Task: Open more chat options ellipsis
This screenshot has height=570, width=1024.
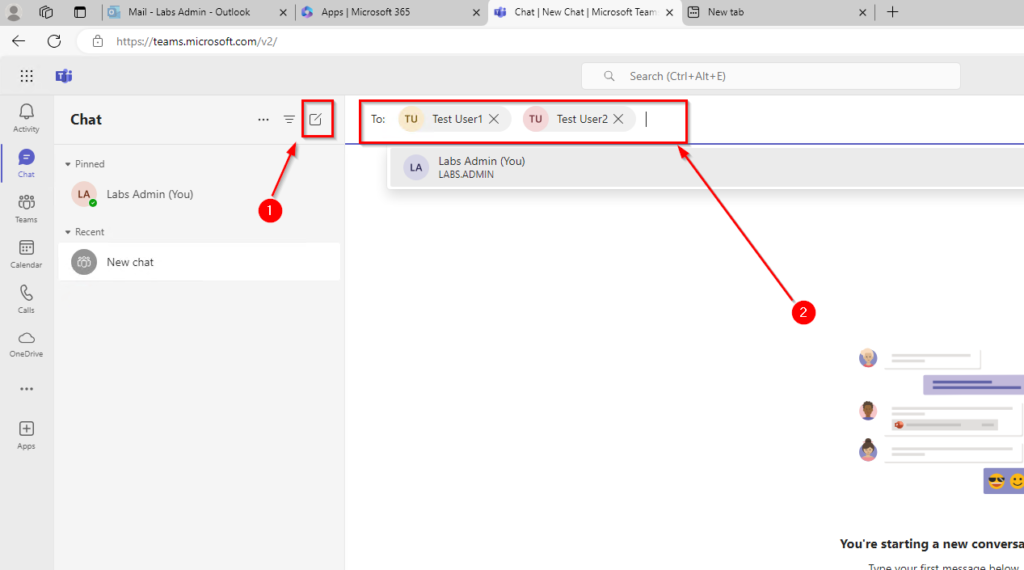Action: [x=263, y=119]
